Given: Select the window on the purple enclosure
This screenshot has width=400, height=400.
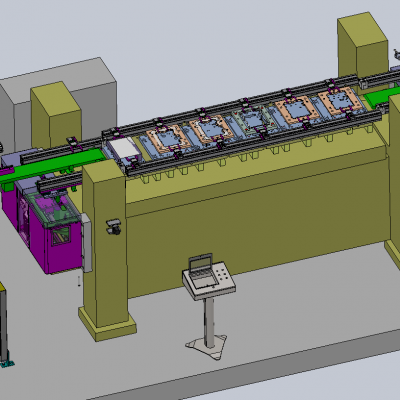Looking at the screenshot, I should pos(60,236).
